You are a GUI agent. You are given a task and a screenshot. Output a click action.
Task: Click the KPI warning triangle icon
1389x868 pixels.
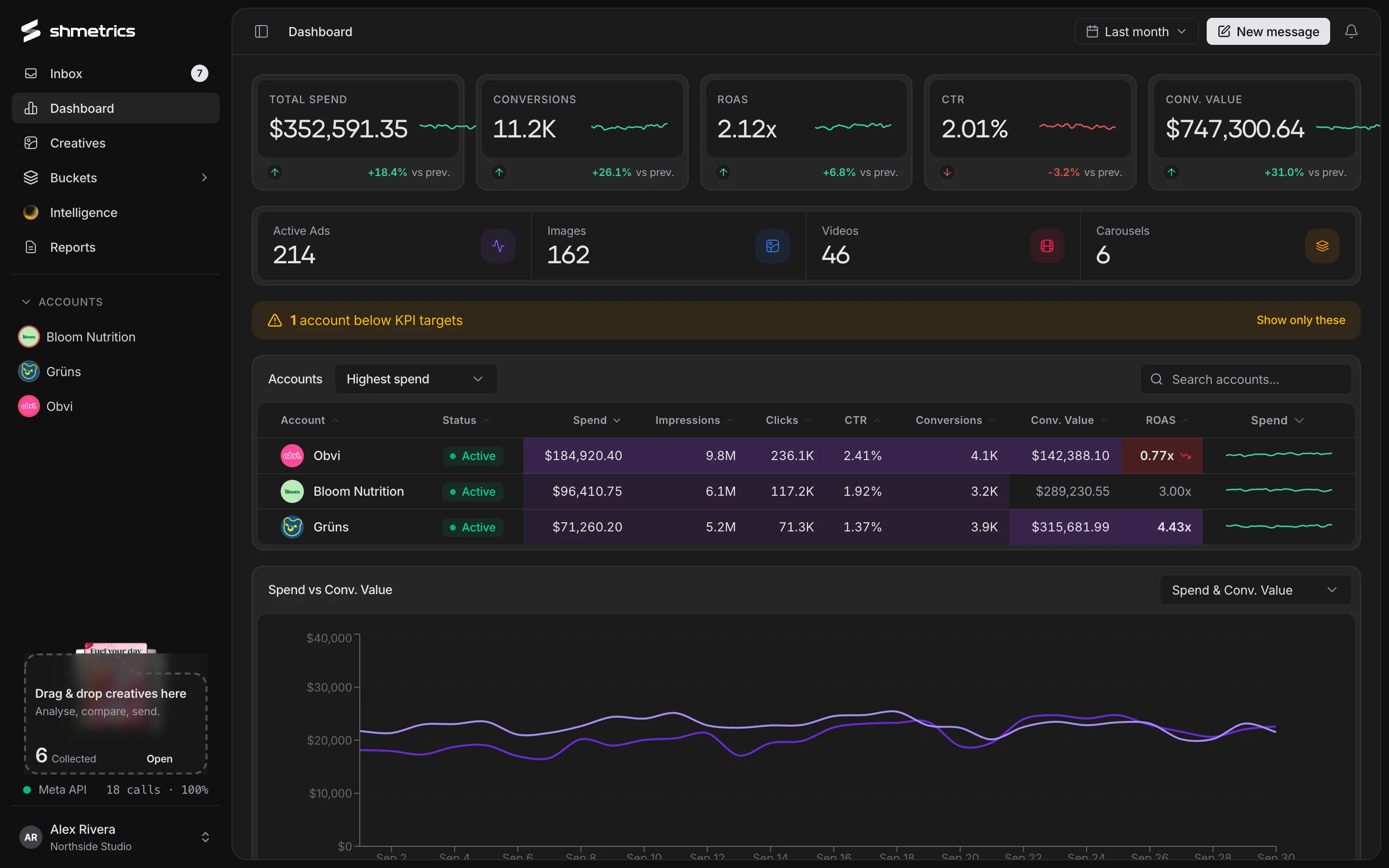pos(275,320)
